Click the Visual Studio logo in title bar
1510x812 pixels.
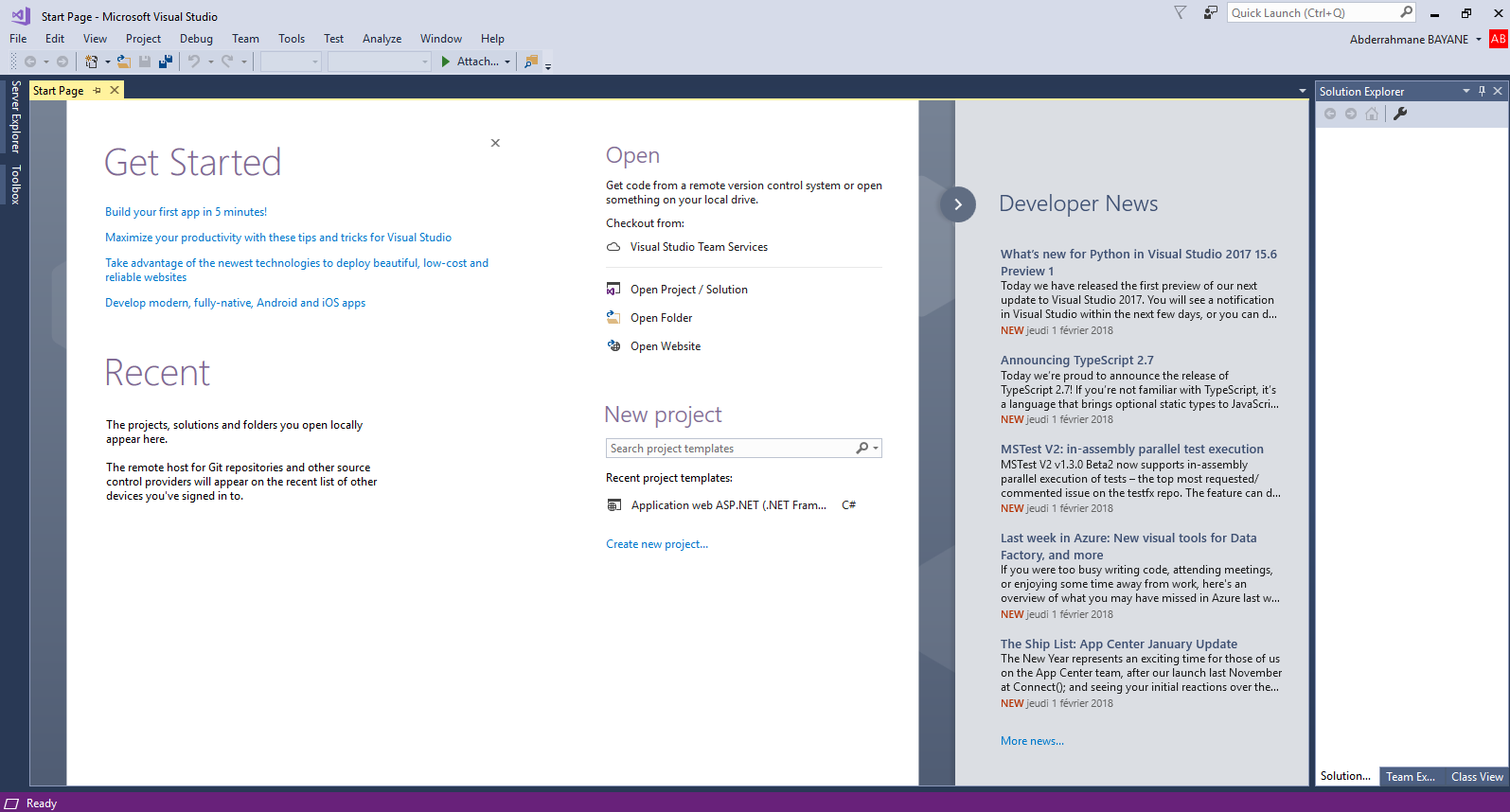[x=21, y=16]
